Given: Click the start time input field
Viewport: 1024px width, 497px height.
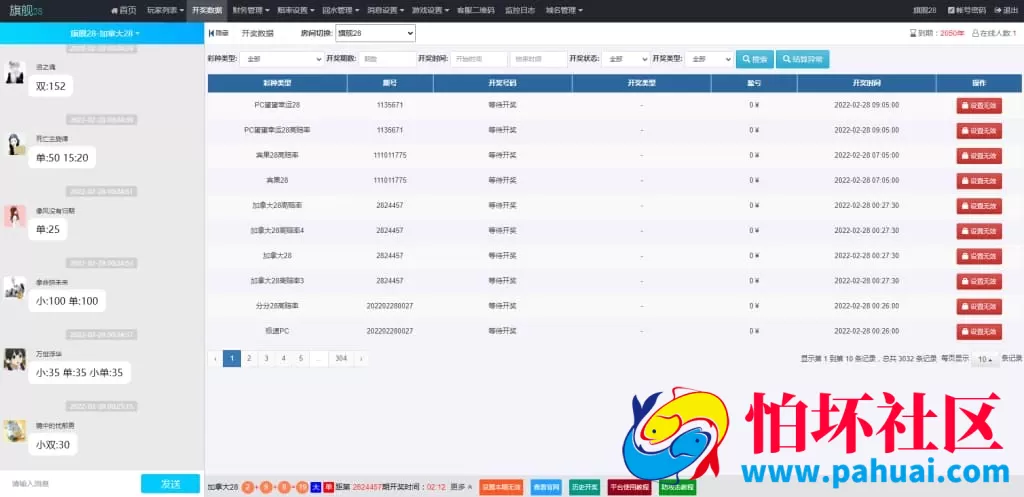Looking at the screenshot, I should [479, 59].
